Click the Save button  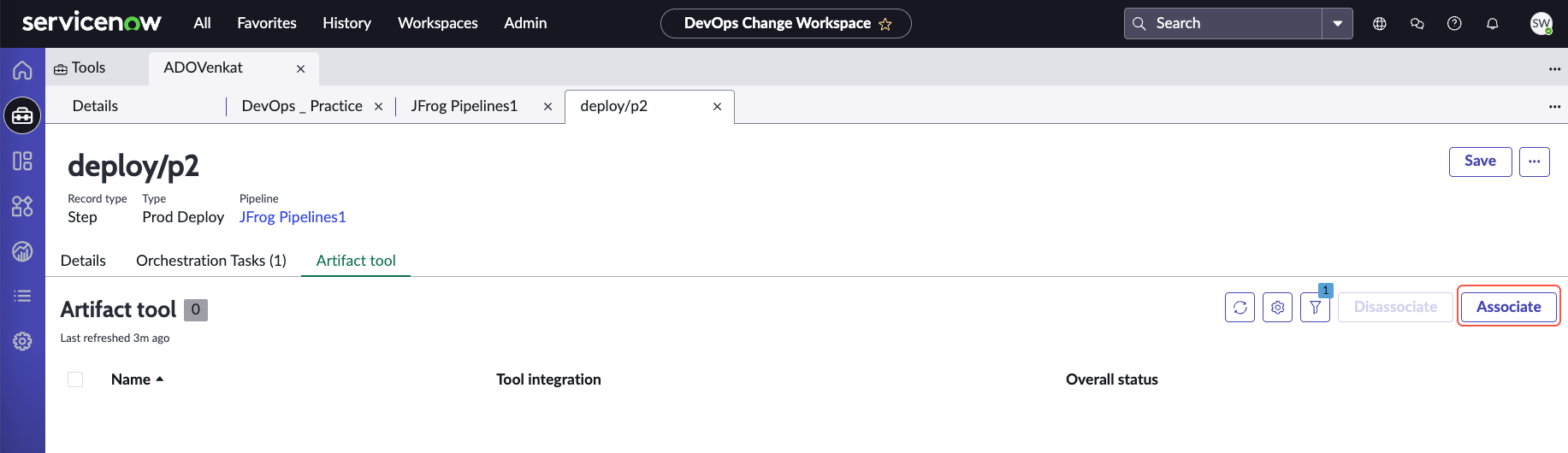[x=1480, y=162]
